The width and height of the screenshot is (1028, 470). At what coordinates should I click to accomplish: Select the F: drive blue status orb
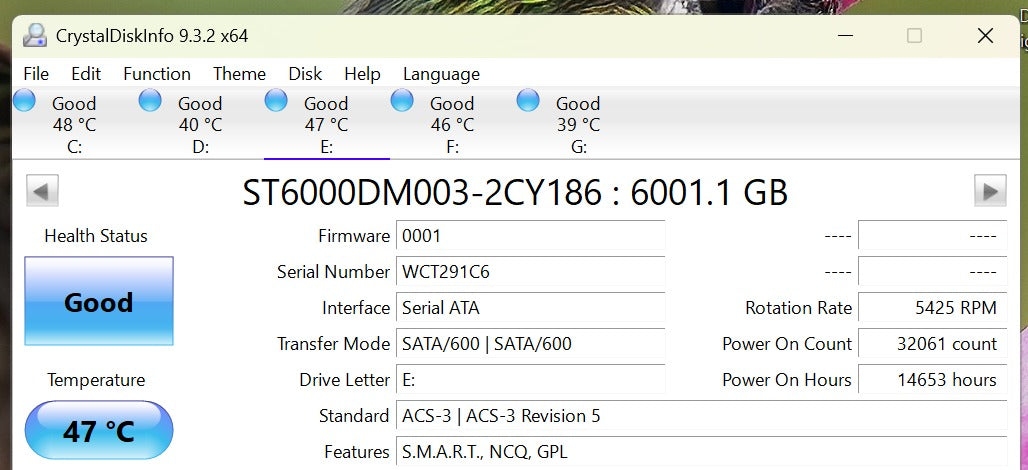(x=402, y=100)
